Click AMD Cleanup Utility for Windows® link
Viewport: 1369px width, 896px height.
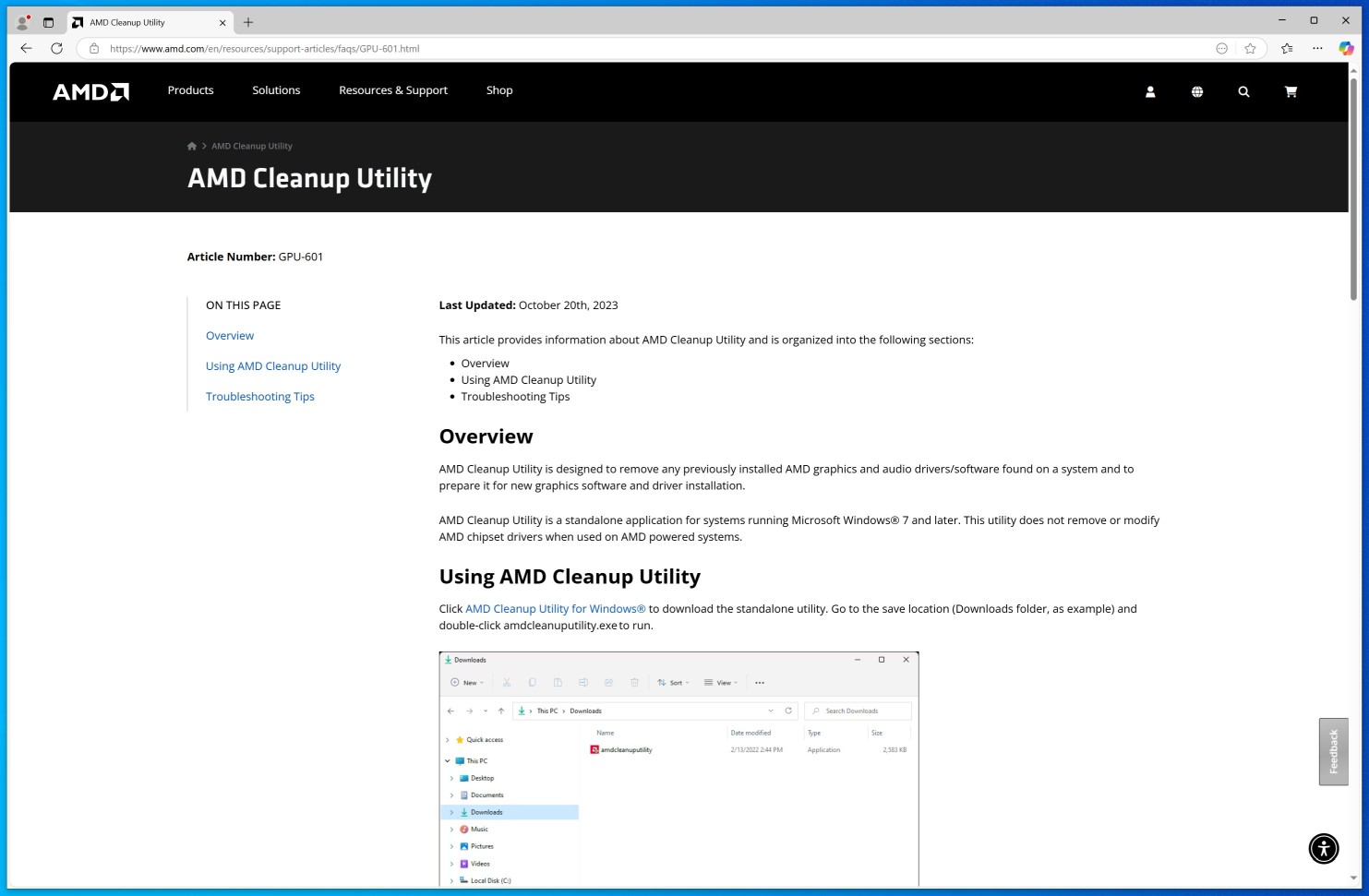556,609
